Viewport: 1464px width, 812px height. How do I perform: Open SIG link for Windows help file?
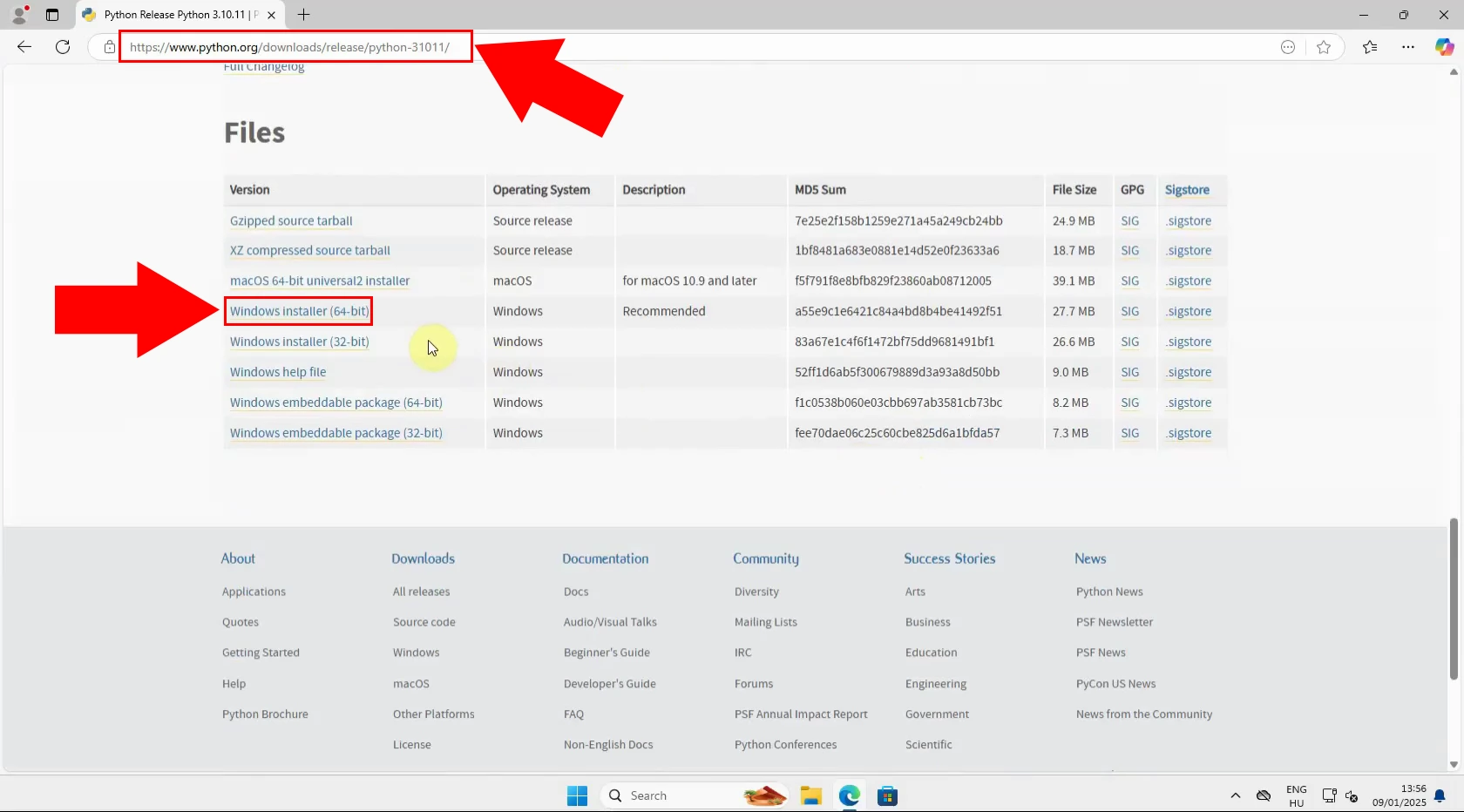tap(1130, 373)
